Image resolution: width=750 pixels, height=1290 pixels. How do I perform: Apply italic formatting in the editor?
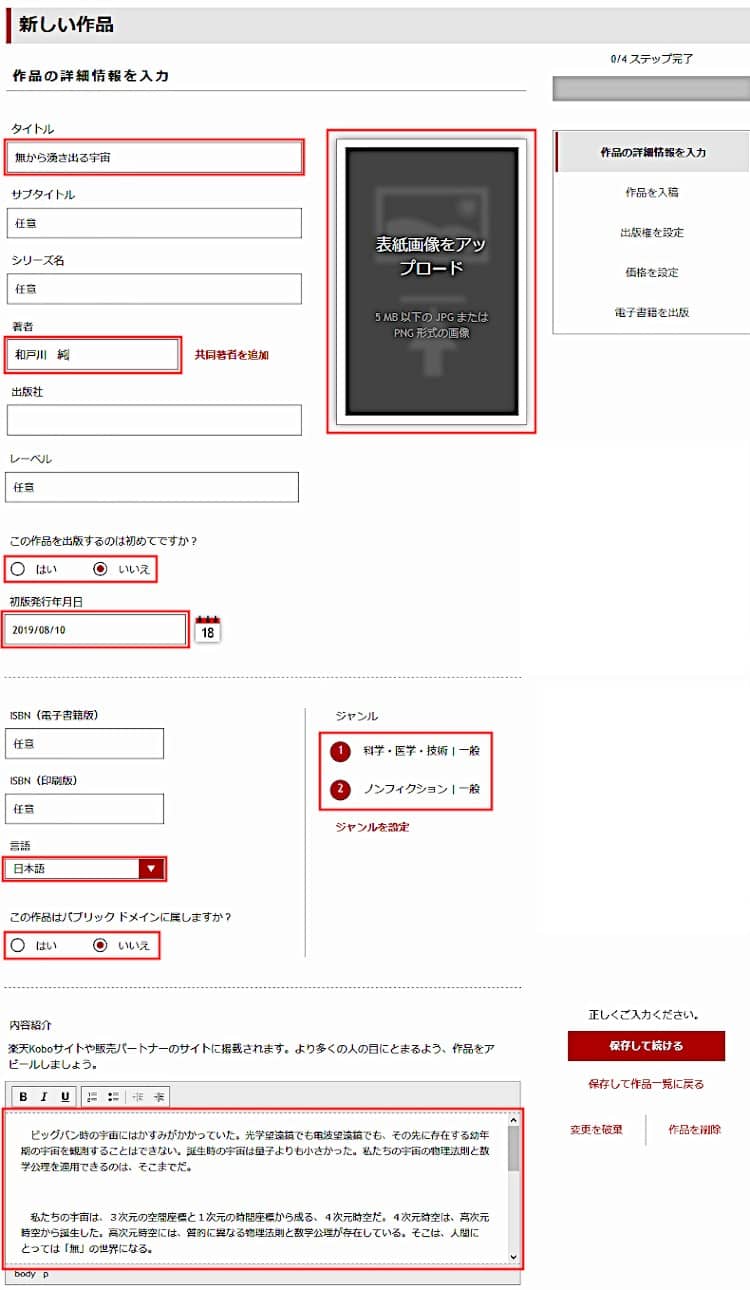[x=44, y=1096]
